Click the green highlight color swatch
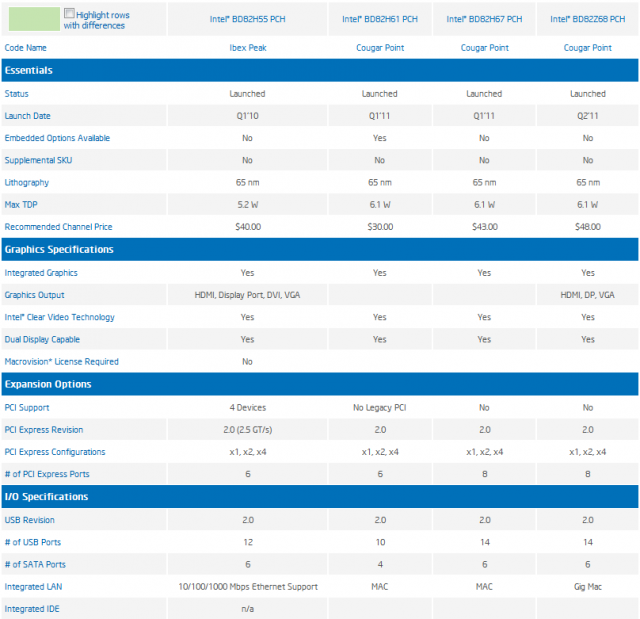 pyautogui.click(x=34, y=19)
